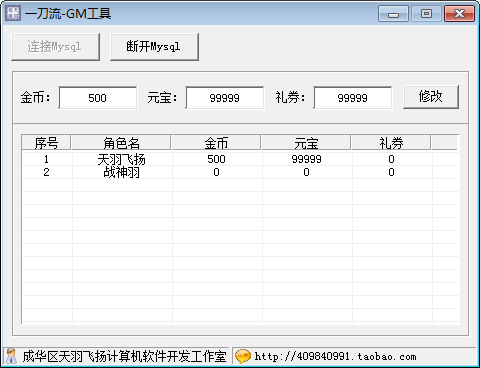Click the row number 1 cell
The image size is (480, 368).
pyautogui.click(x=46, y=159)
